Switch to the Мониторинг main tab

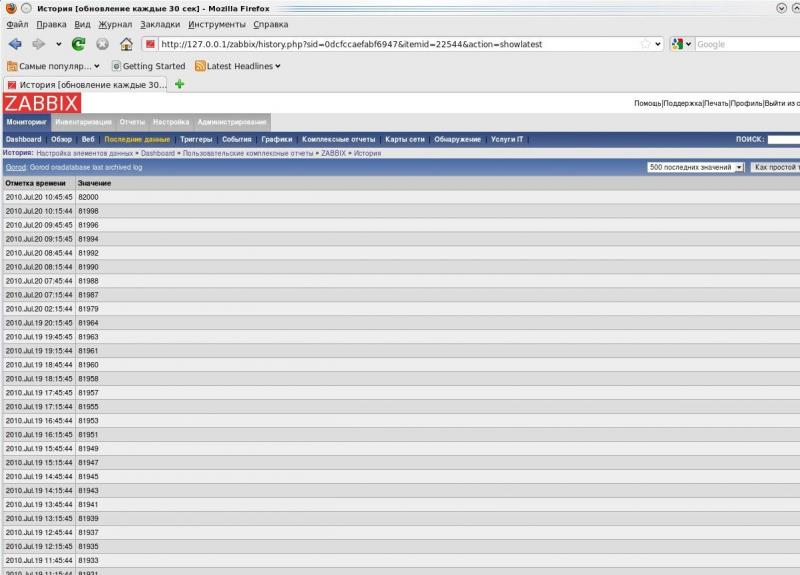click(27, 122)
